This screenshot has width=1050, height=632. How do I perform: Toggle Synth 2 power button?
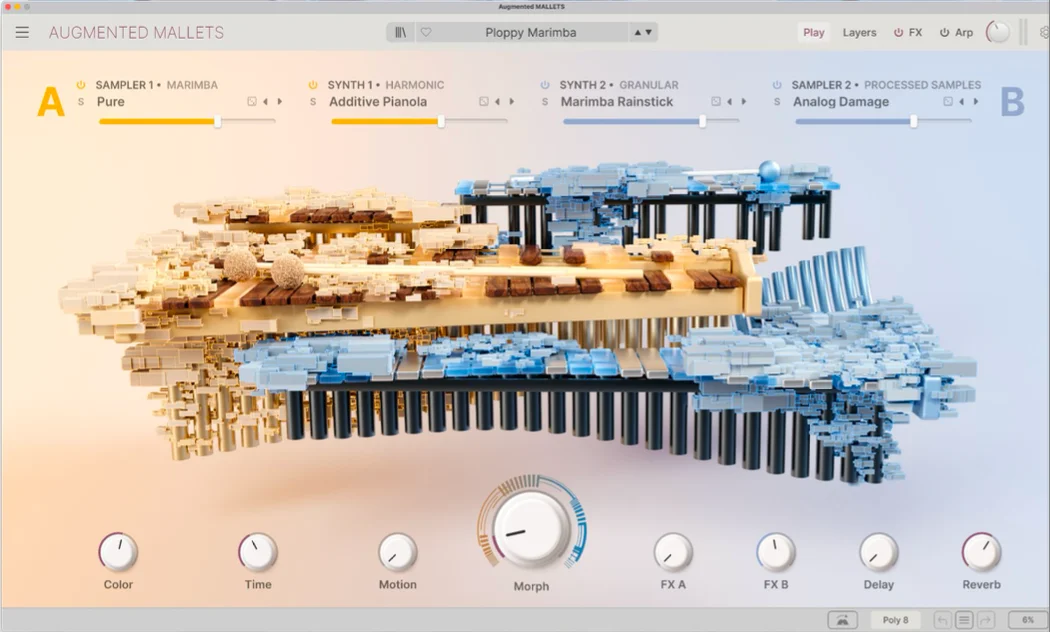click(545, 85)
